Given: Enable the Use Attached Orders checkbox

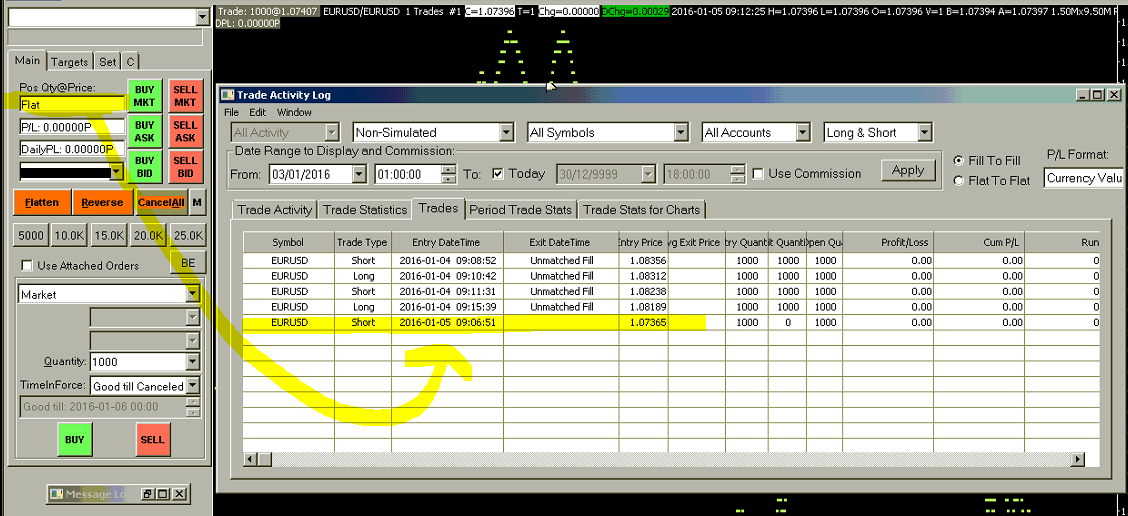Looking at the screenshot, I should pos(27,266).
